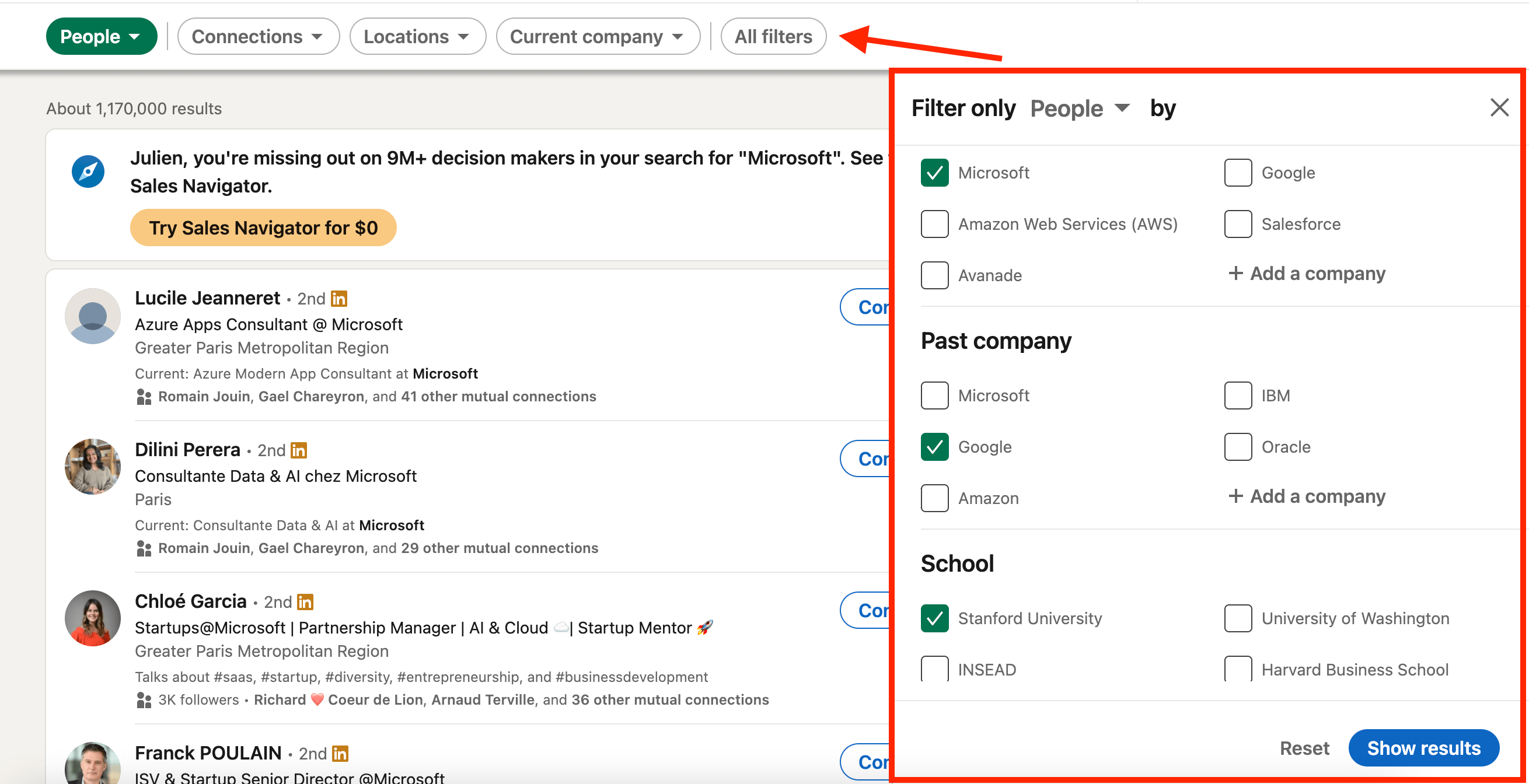Image resolution: width=1529 pixels, height=784 pixels.
Task: Click Franck POULAIN's profile photo
Action: [x=93, y=763]
